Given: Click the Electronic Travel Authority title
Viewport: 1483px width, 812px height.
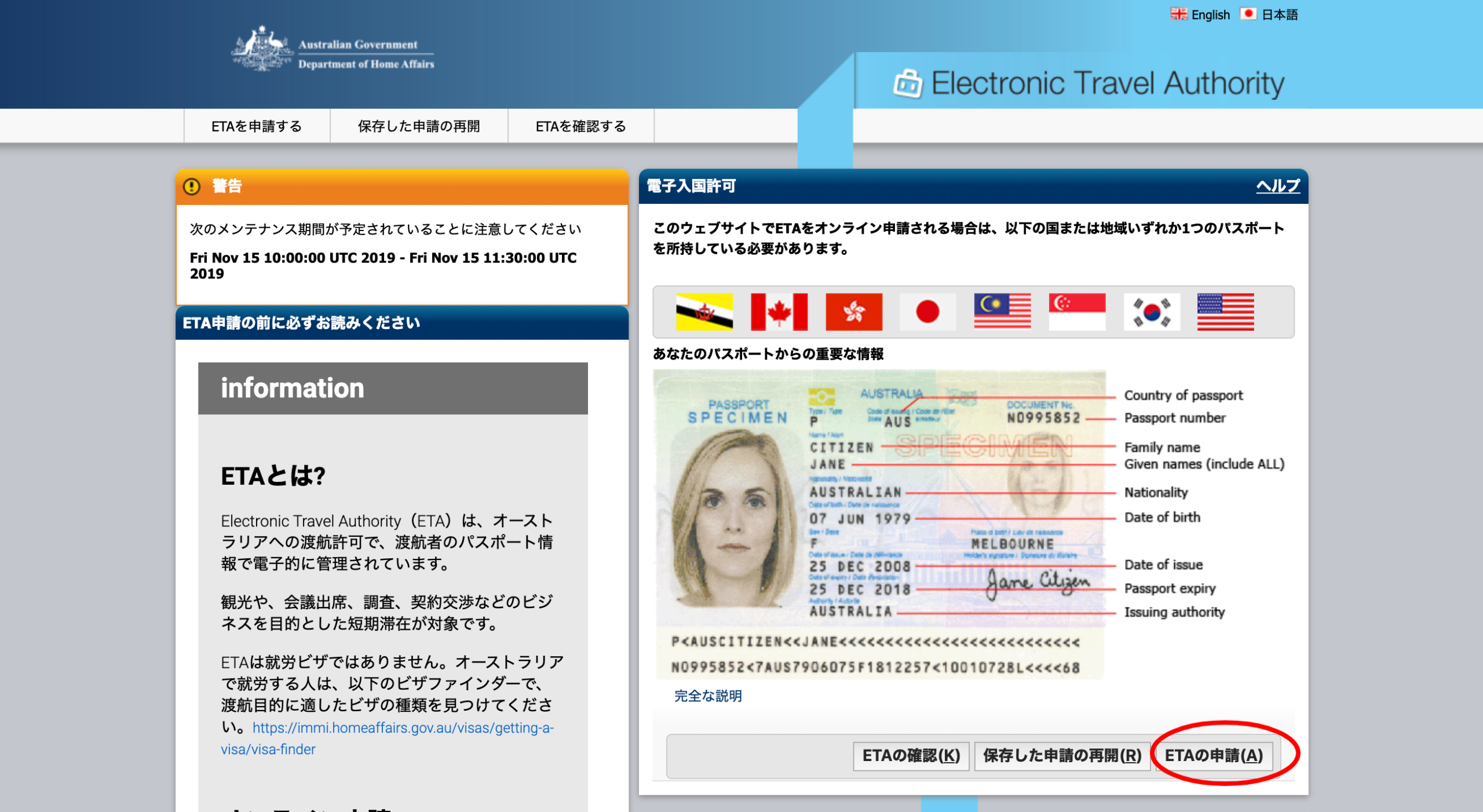Looking at the screenshot, I should pos(1108,83).
